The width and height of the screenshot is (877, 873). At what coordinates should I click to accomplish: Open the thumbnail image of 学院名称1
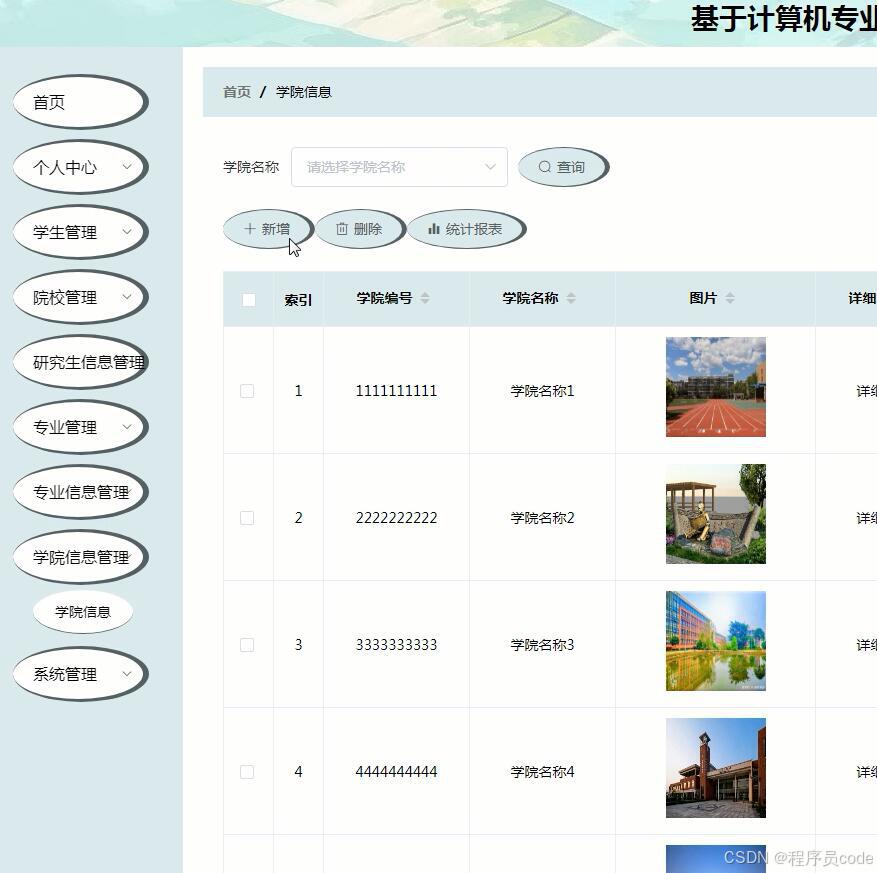pyautogui.click(x=715, y=386)
